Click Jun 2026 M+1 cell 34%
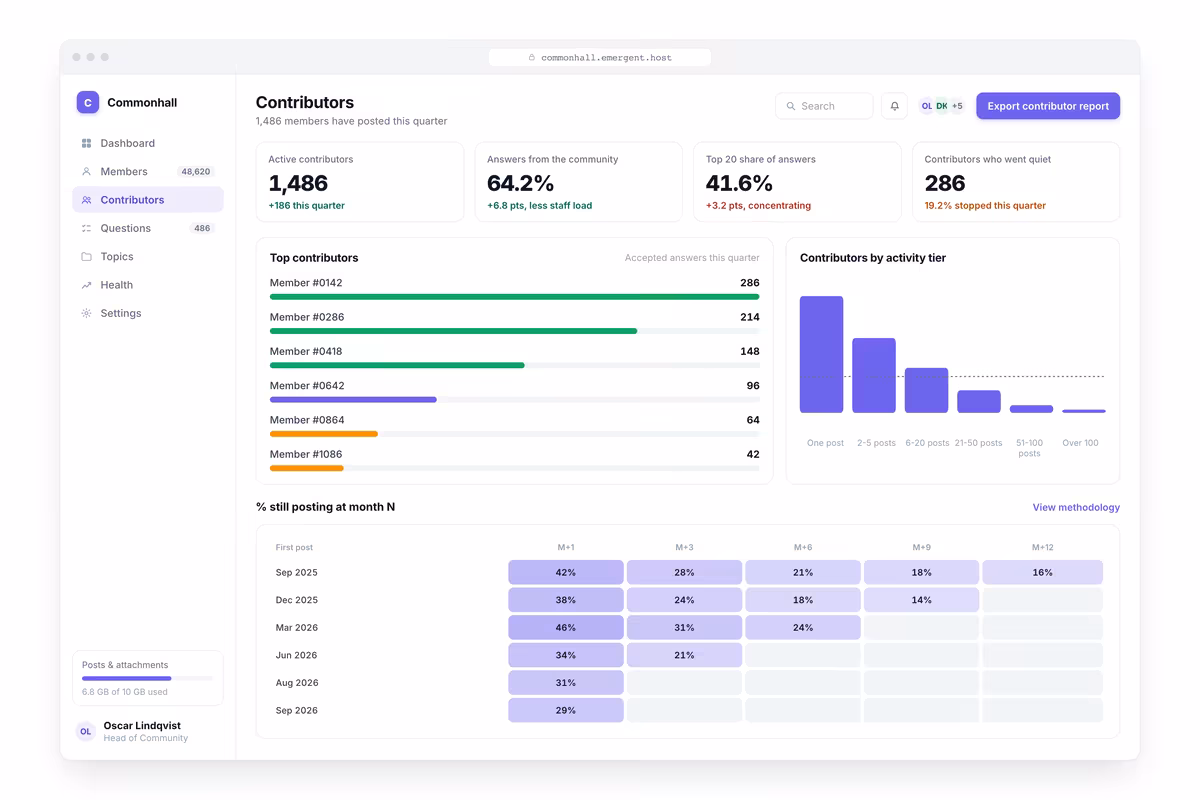Screen dimensions: 1200x800 coord(566,655)
